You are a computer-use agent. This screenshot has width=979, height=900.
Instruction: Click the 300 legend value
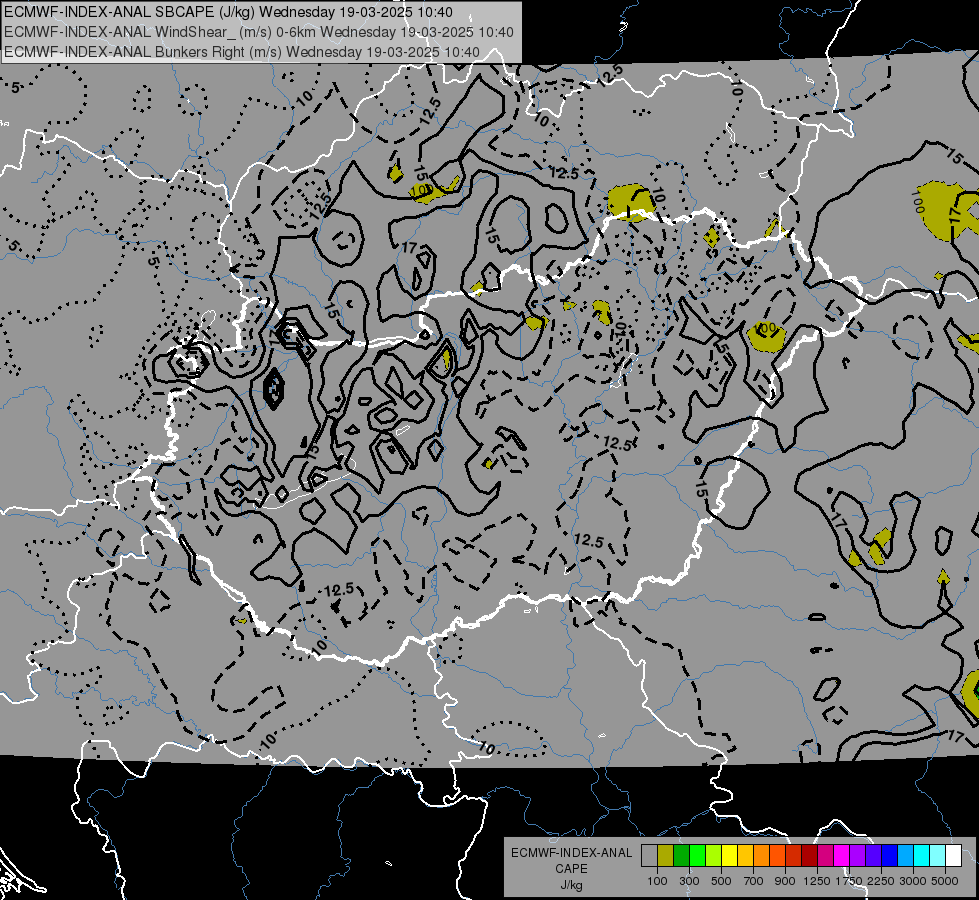[x=689, y=881]
